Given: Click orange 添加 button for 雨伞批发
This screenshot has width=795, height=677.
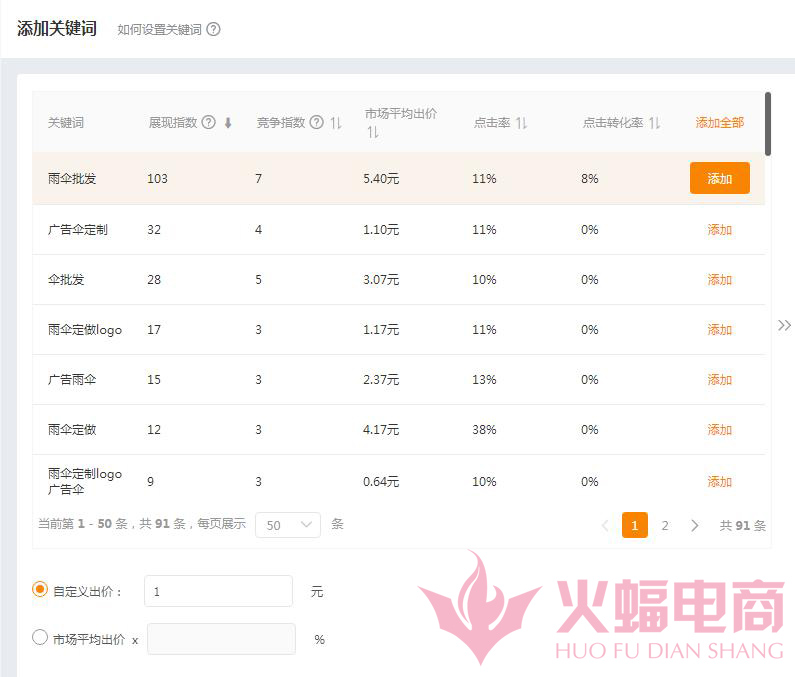Looking at the screenshot, I should 719,178.
